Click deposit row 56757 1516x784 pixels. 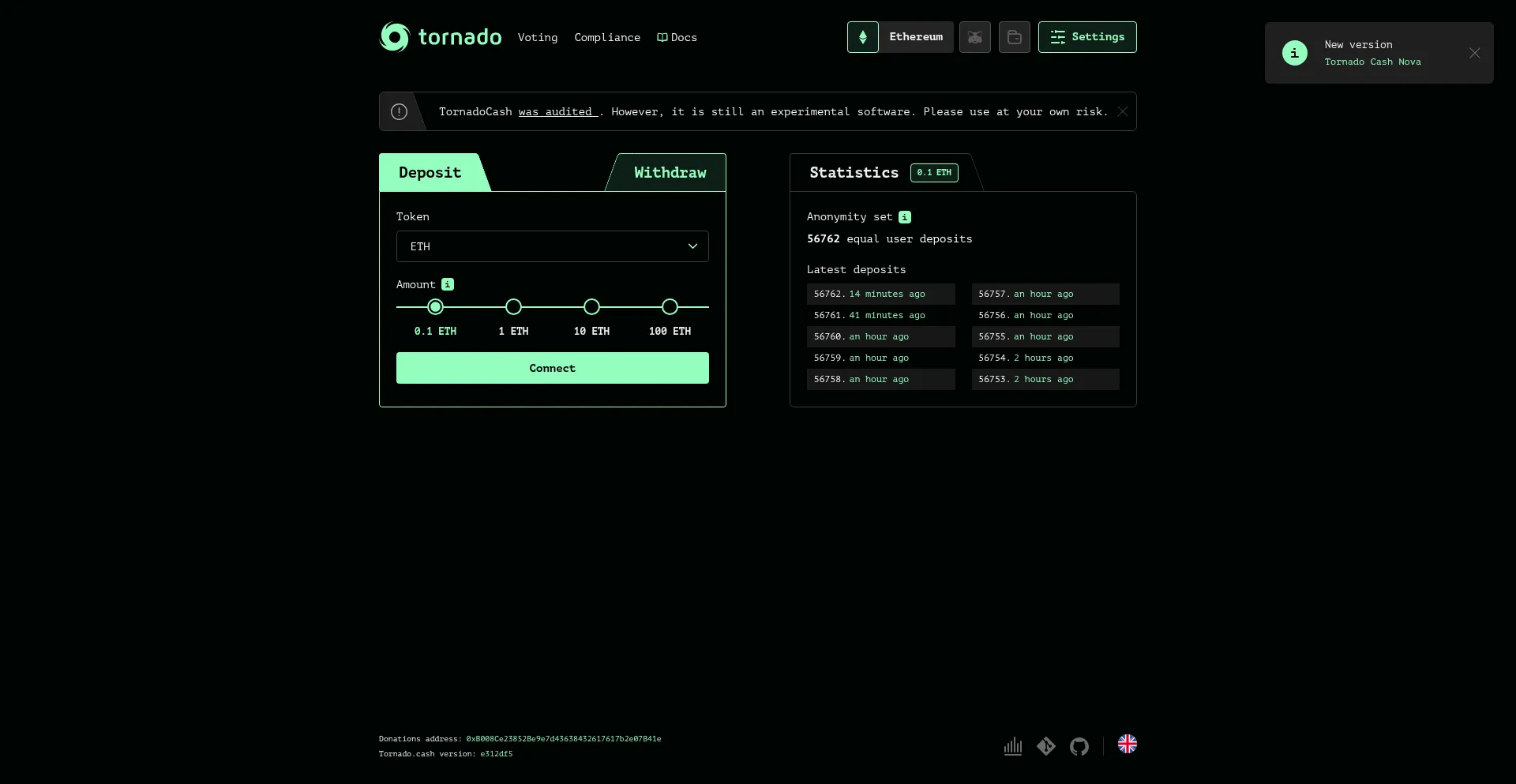pos(1045,294)
